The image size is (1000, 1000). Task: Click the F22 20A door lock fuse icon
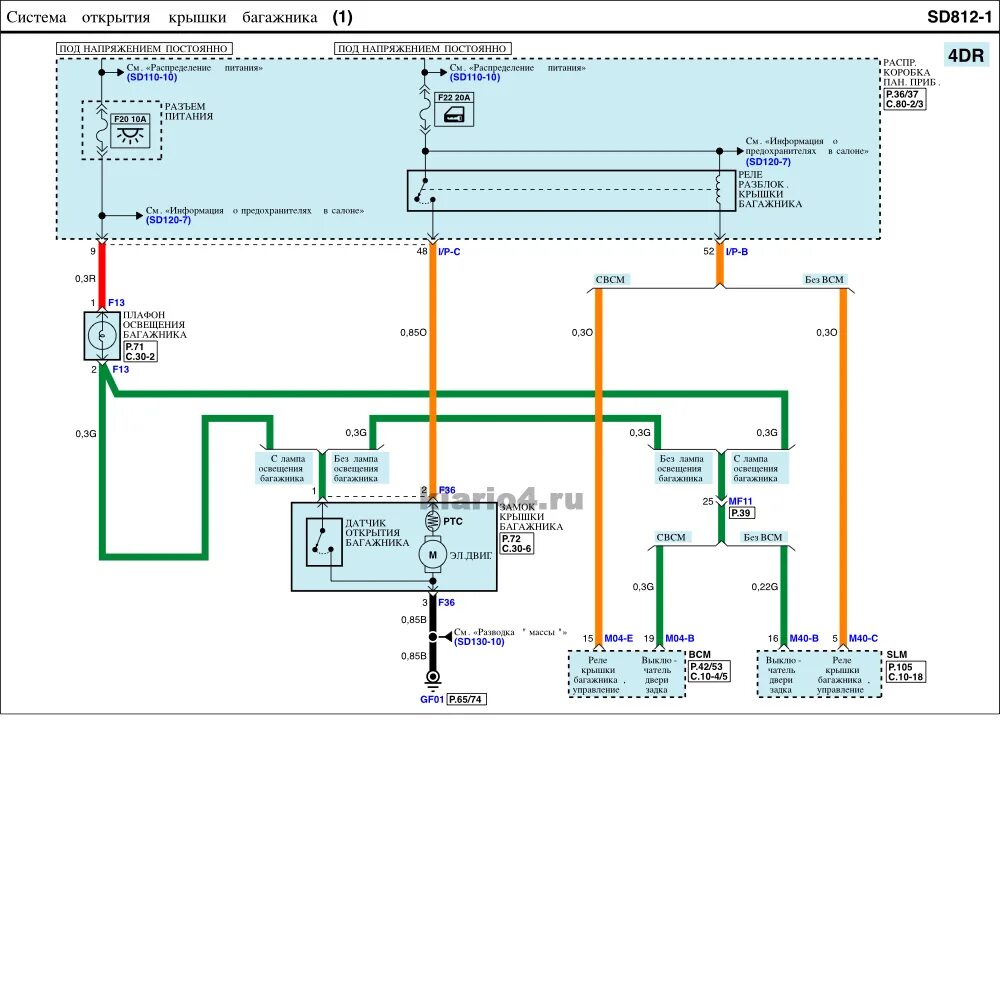(x=454, y=109)
